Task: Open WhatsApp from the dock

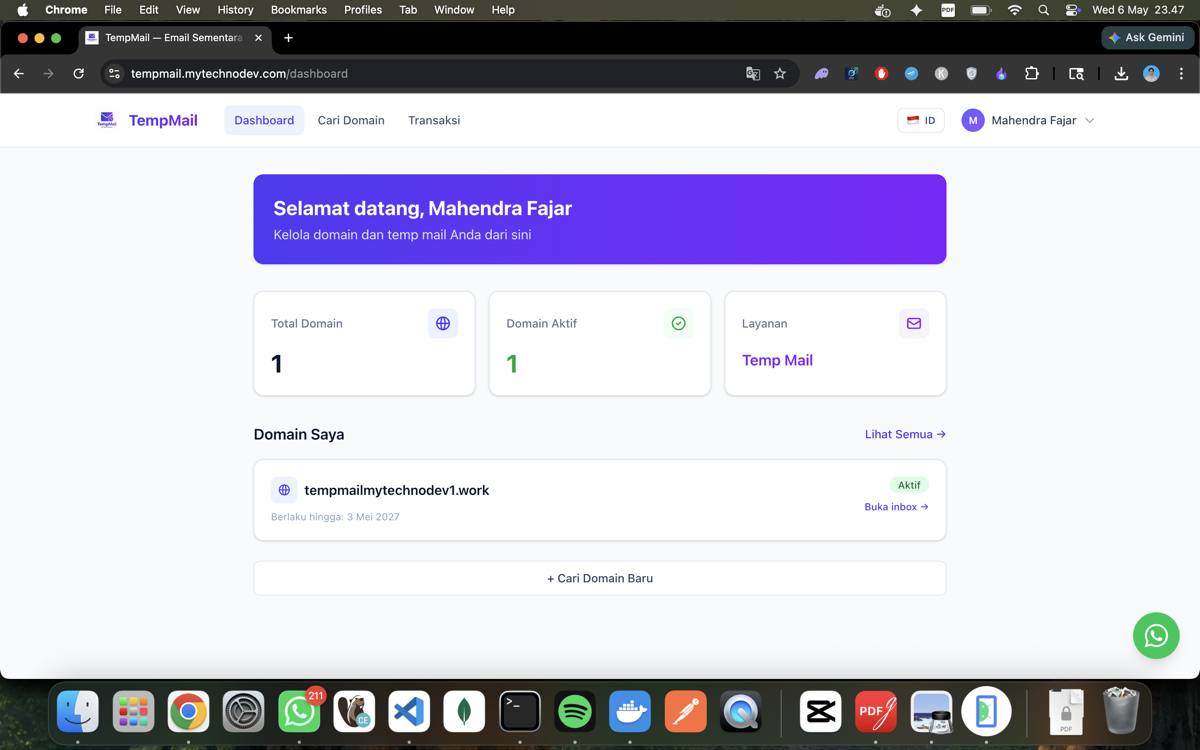Action: [x=299, y=712]
